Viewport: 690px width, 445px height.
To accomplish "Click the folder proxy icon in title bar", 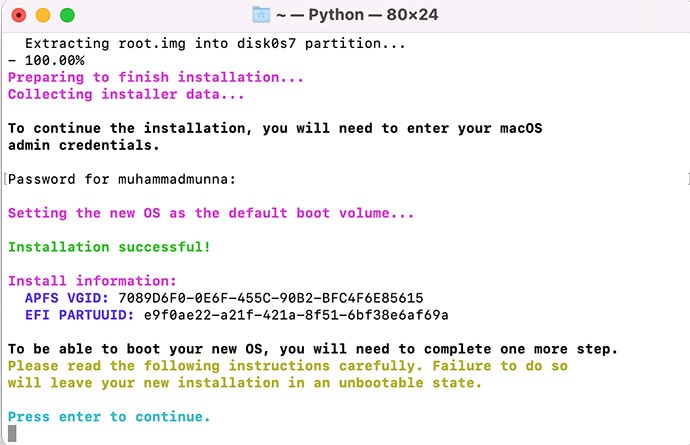I will pos(261,15).
